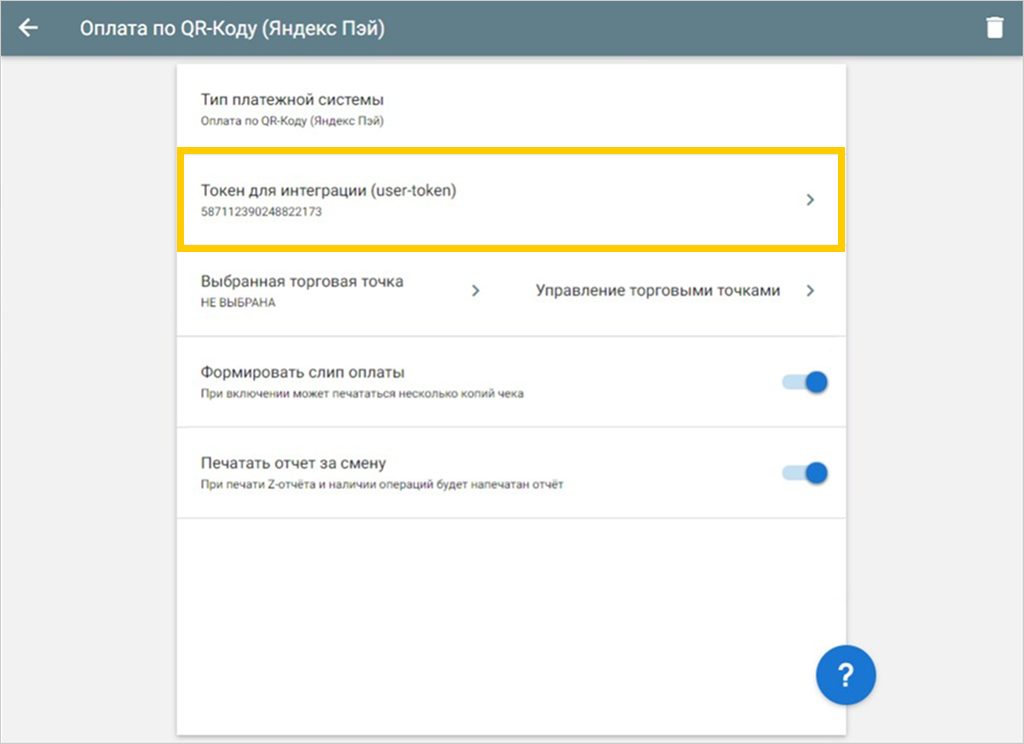Screen dimensions: 1024x744
Task: Click chevron beside 'Управление торговыми точками'
Action: point(810,291)
